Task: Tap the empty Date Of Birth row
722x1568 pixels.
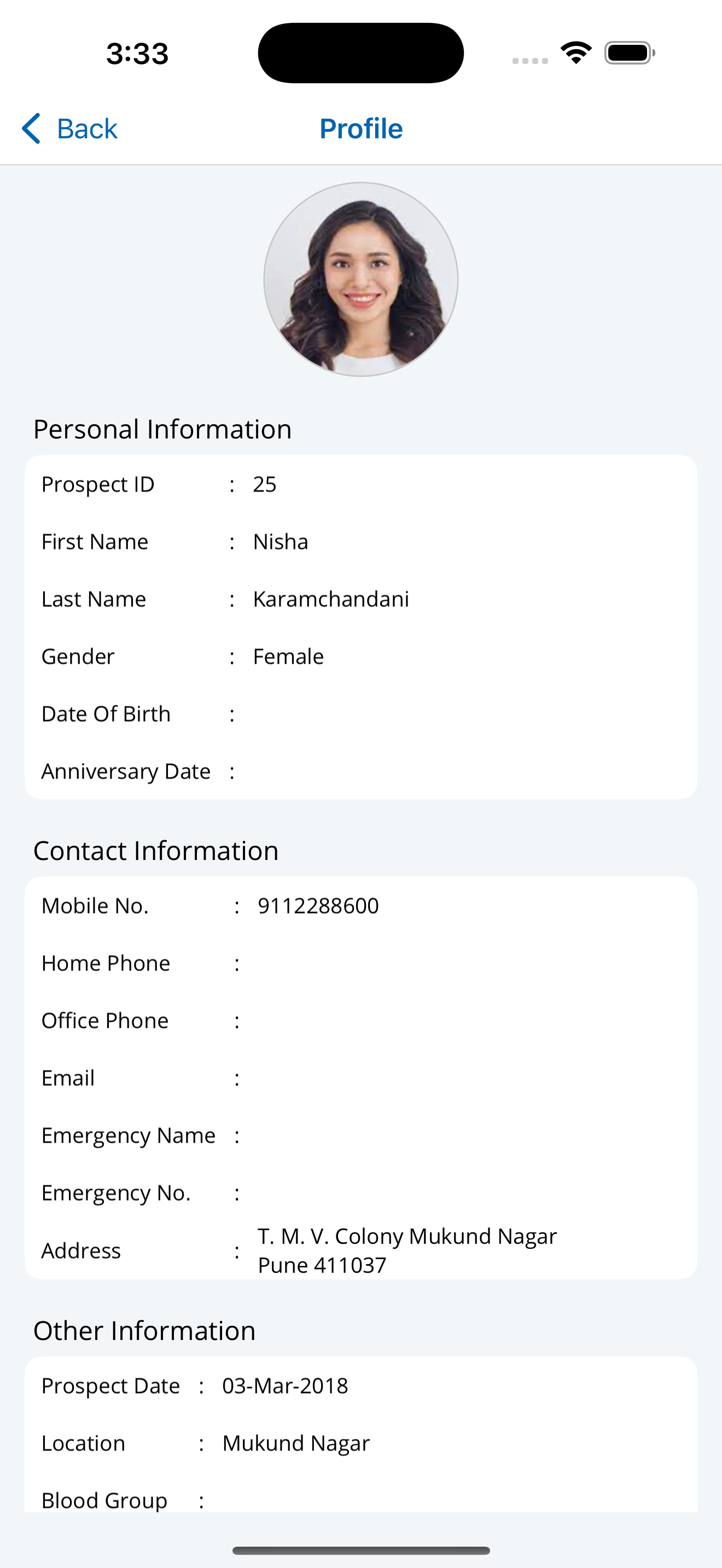Action: (x=361, y=714)
